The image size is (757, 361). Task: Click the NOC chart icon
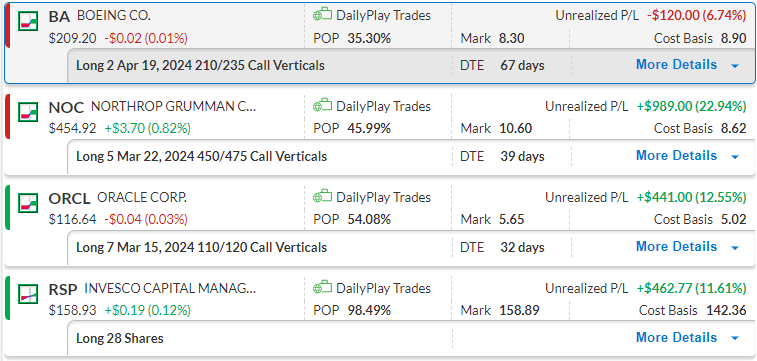point(28,111)
